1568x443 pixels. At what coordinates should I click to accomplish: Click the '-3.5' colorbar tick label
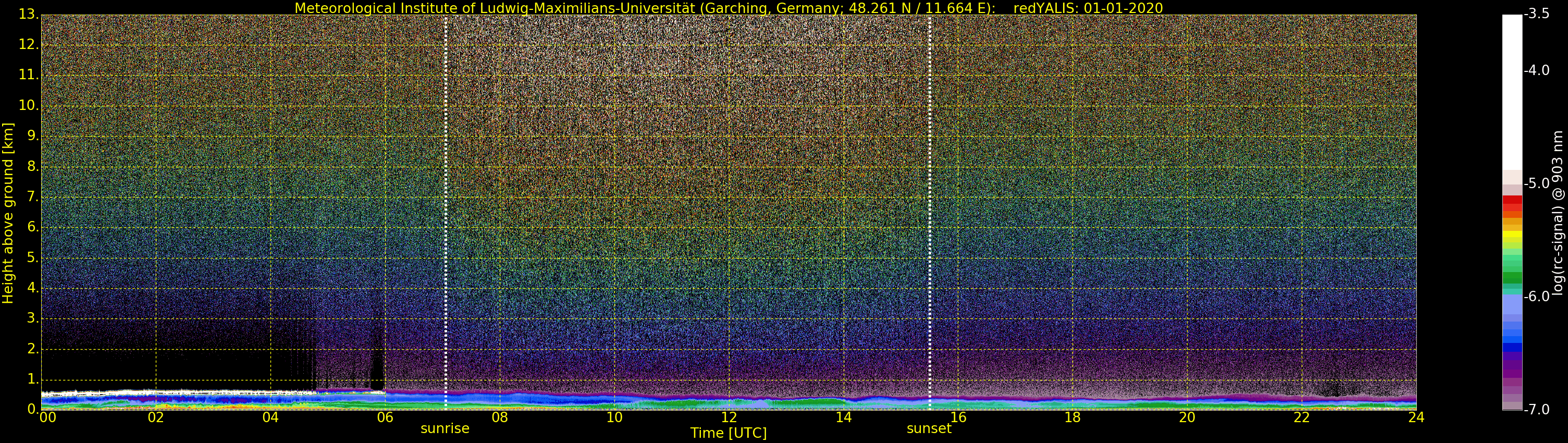[x=1537, y=15]
